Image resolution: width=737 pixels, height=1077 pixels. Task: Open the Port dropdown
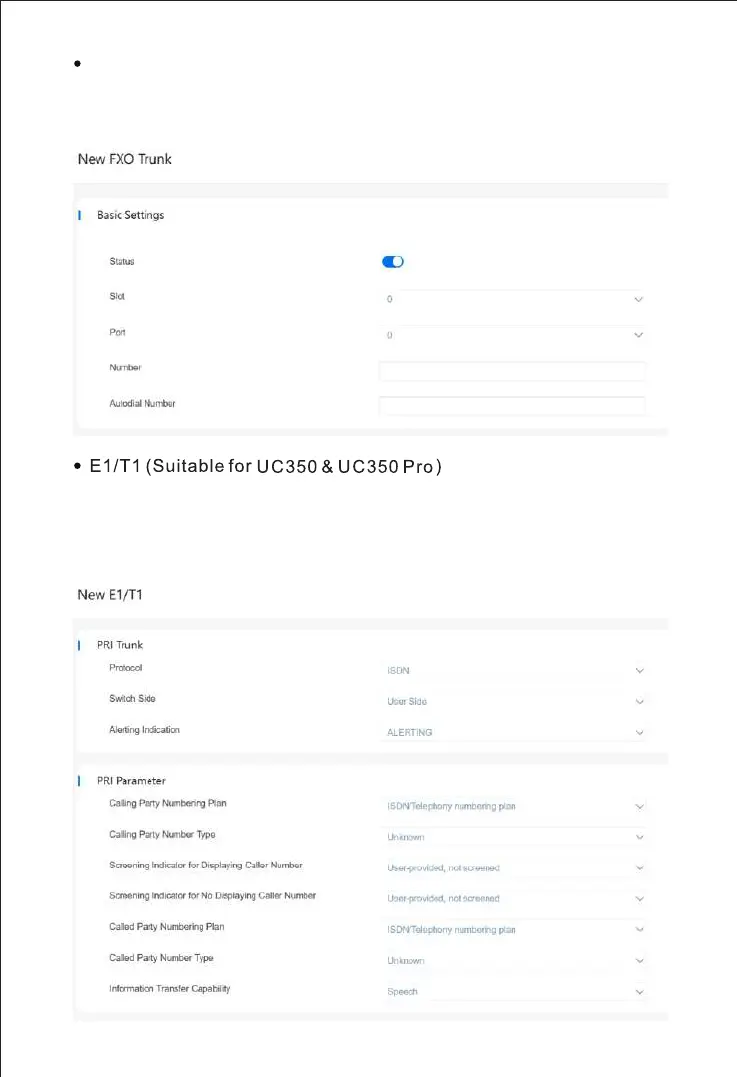click(511, 335)
